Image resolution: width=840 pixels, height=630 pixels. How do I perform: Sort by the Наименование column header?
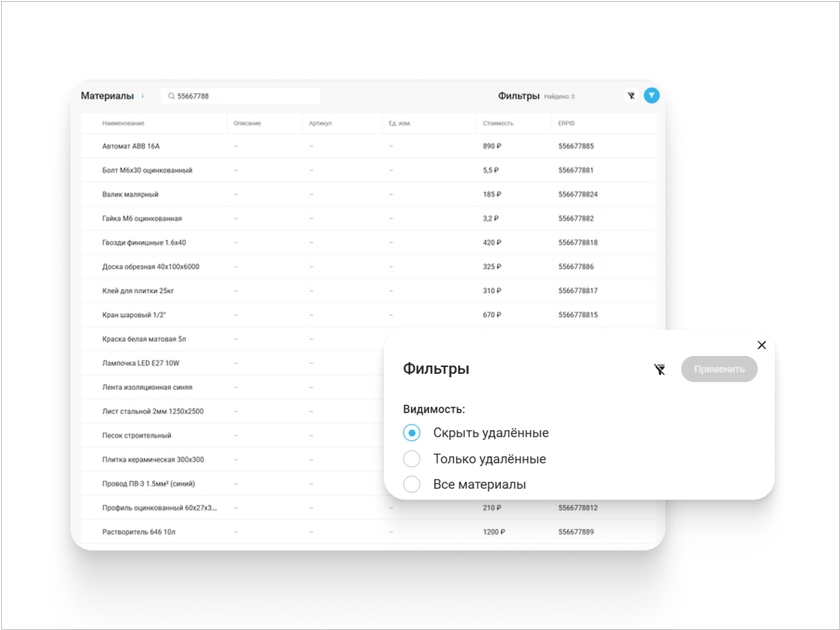123,123
